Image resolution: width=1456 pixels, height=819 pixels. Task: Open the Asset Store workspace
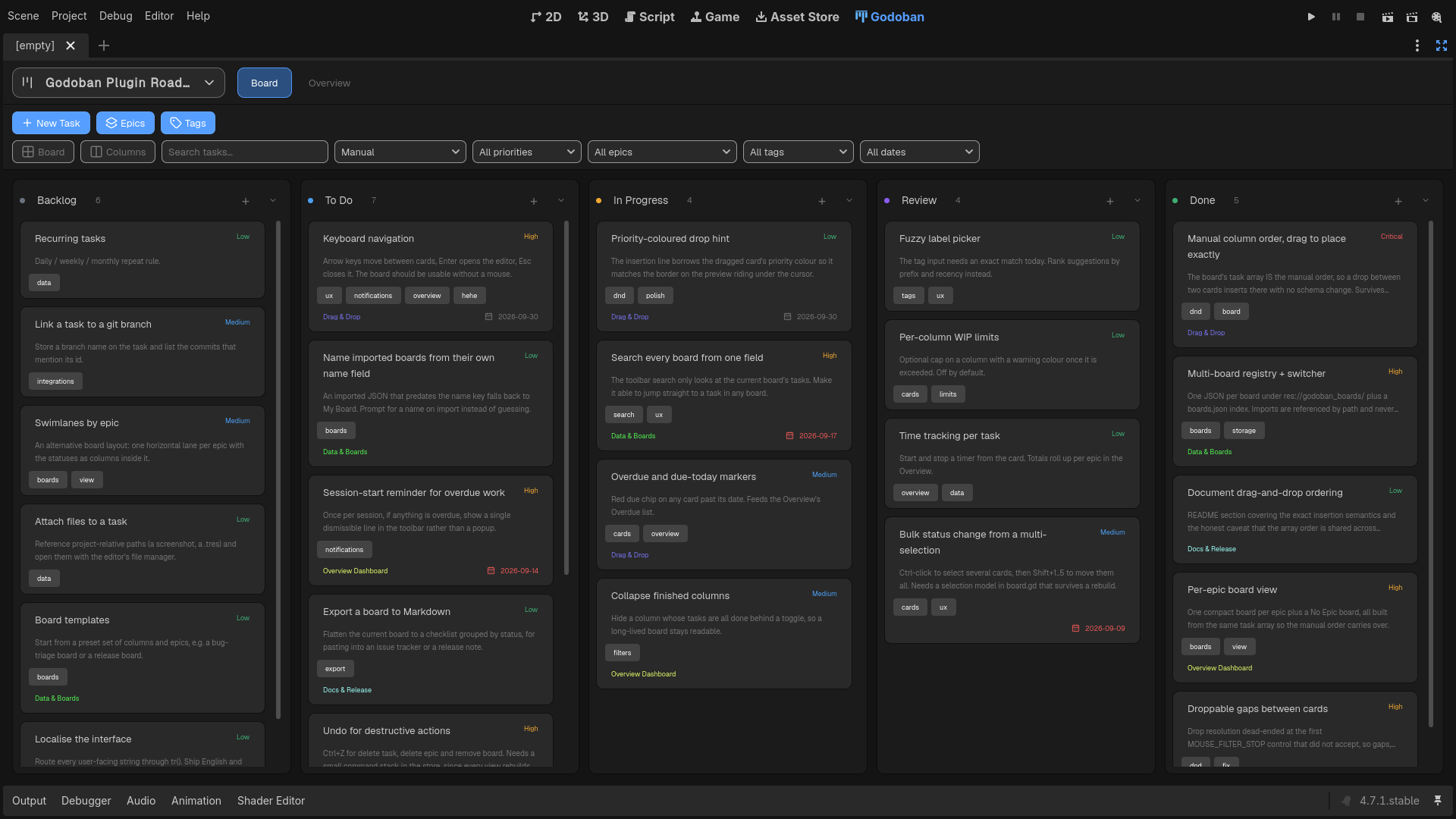(x=797, y=17)
